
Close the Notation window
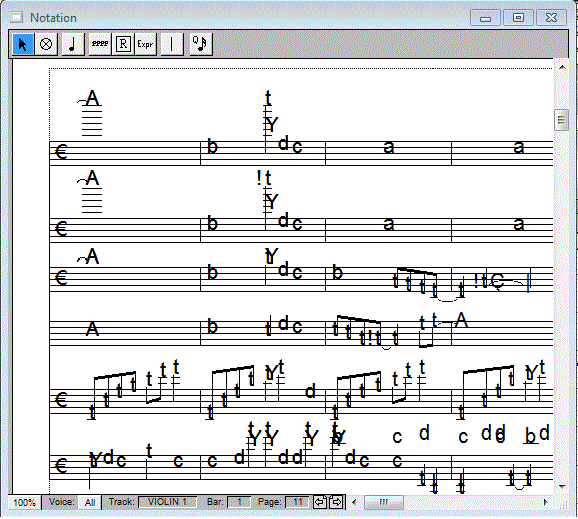[551, 18]
